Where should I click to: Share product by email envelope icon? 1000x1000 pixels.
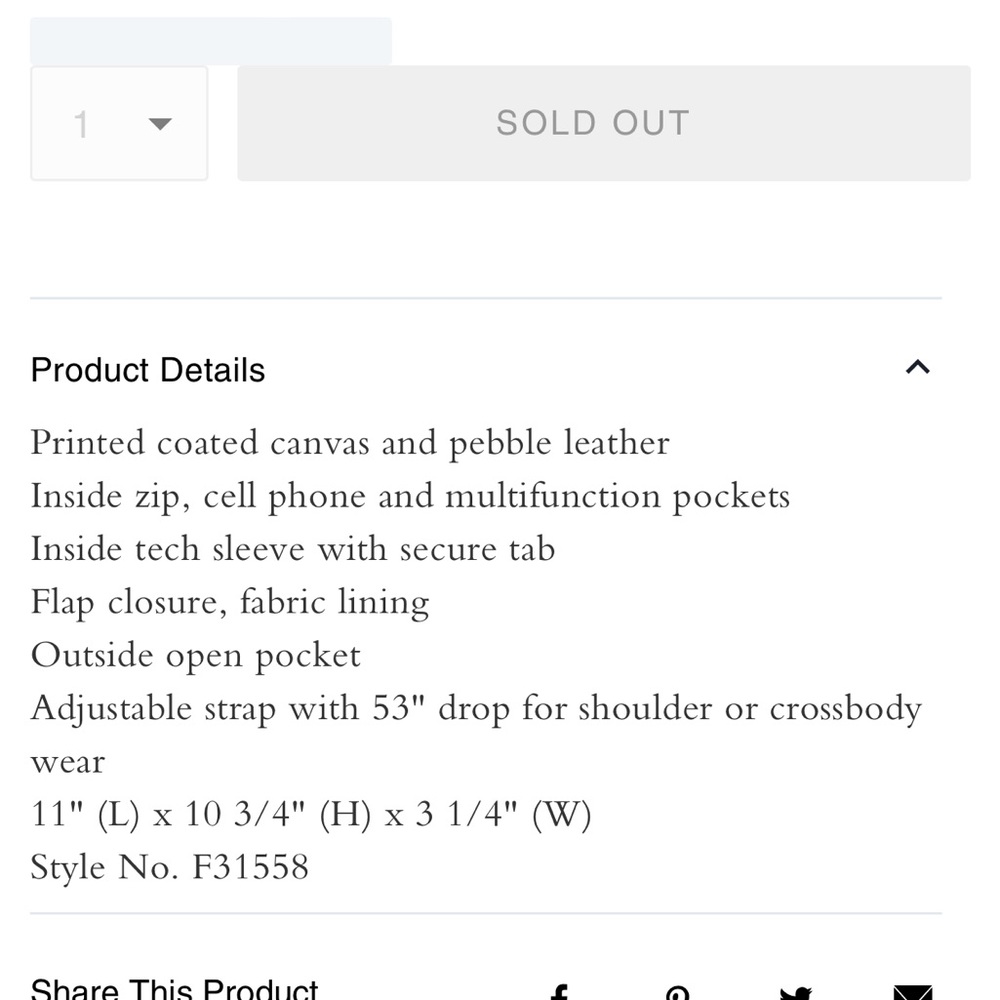tap(912, 994)
